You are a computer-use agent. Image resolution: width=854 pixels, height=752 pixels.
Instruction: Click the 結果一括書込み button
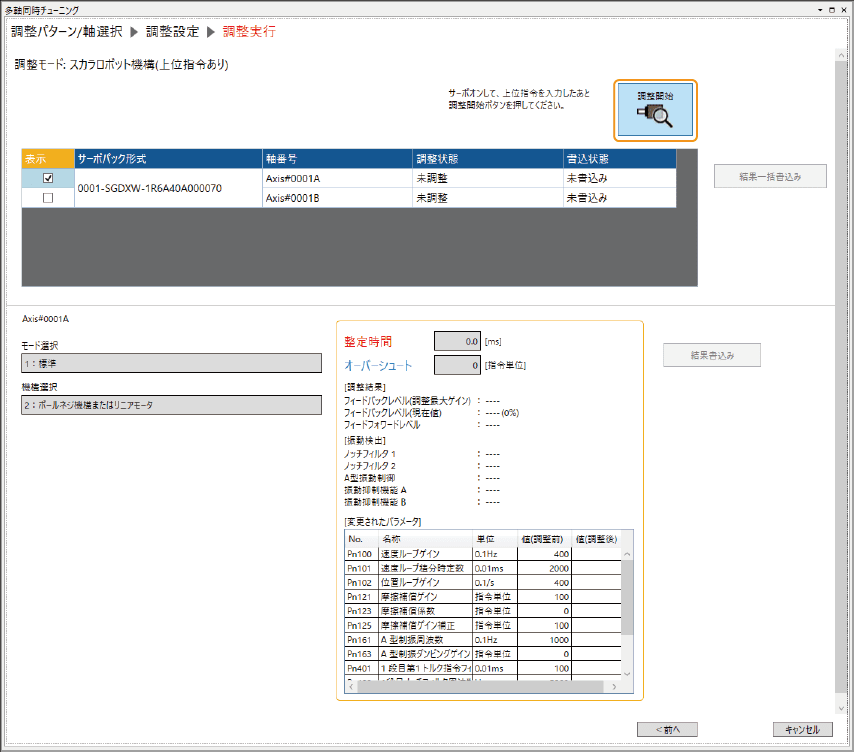point(770,177)
